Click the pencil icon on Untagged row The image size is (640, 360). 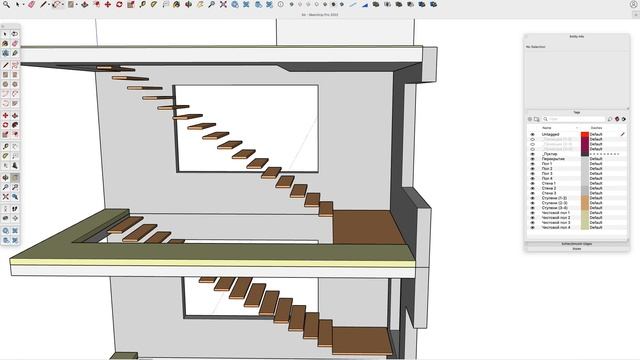coord(623,134)
